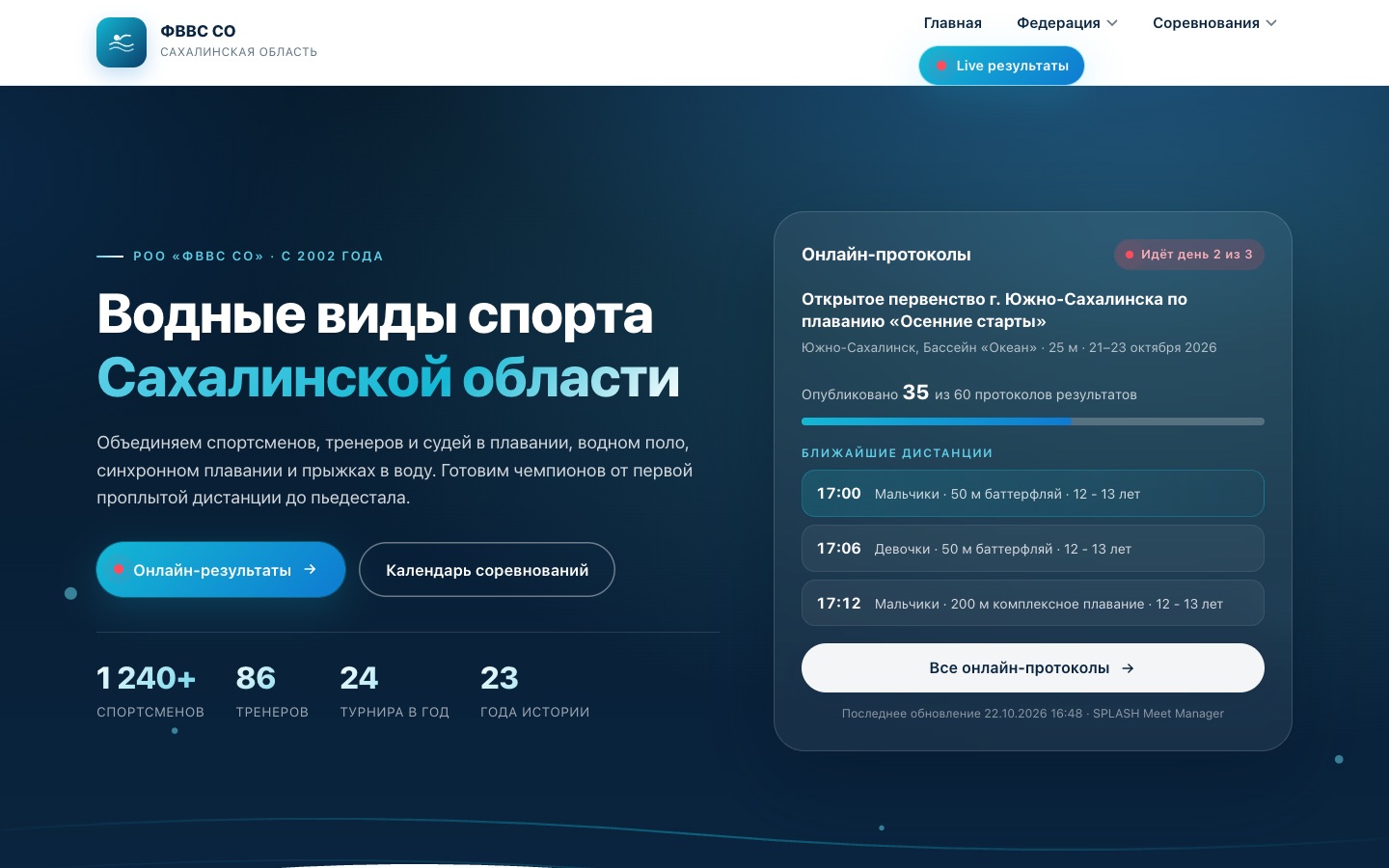The height and width of the screenshot is (868, 1389).
Task: Expand the Федерация dropdown menu
Action: coord(1067,23)
